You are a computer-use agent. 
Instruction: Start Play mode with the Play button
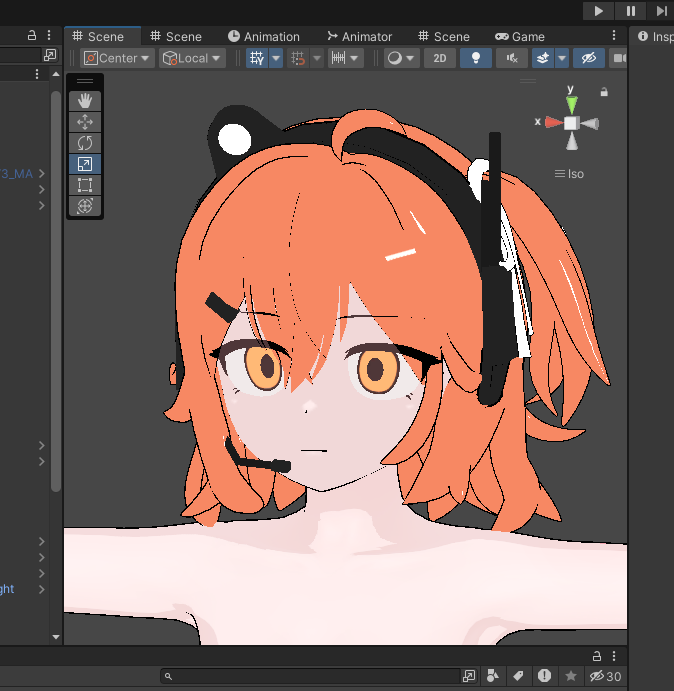click(598, 11)
